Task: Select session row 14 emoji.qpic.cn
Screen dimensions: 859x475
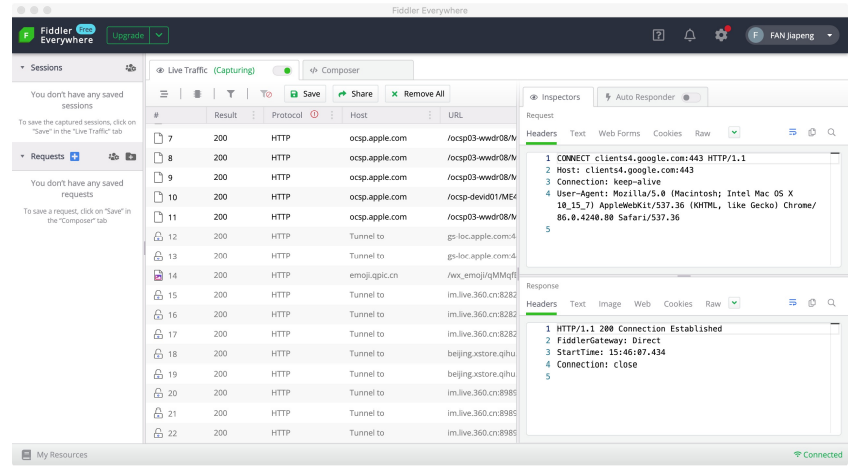Action: point(332,276)
